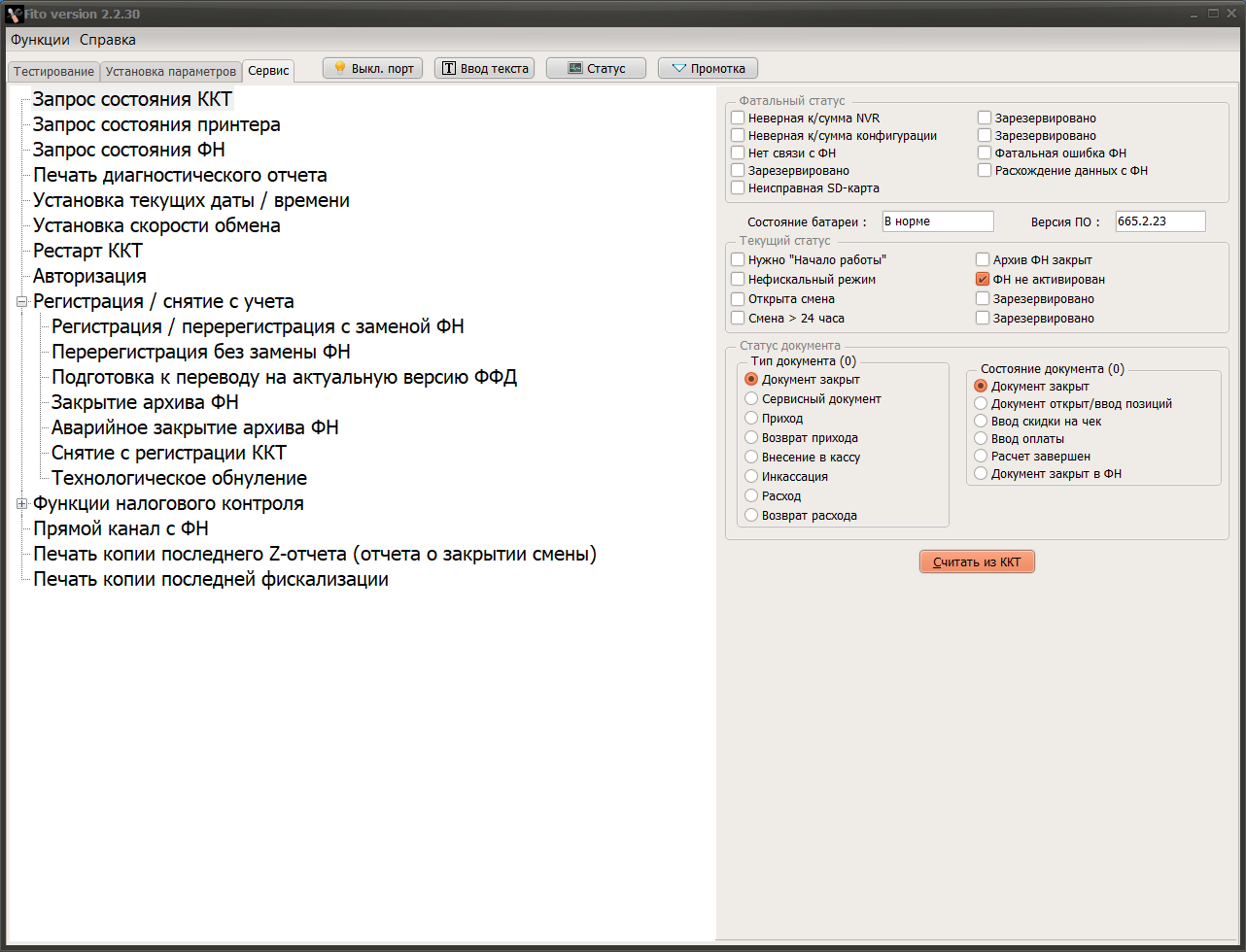Select 'Возврат расхода' radio option
This screenshot has width=1246, height=952.
751,516
